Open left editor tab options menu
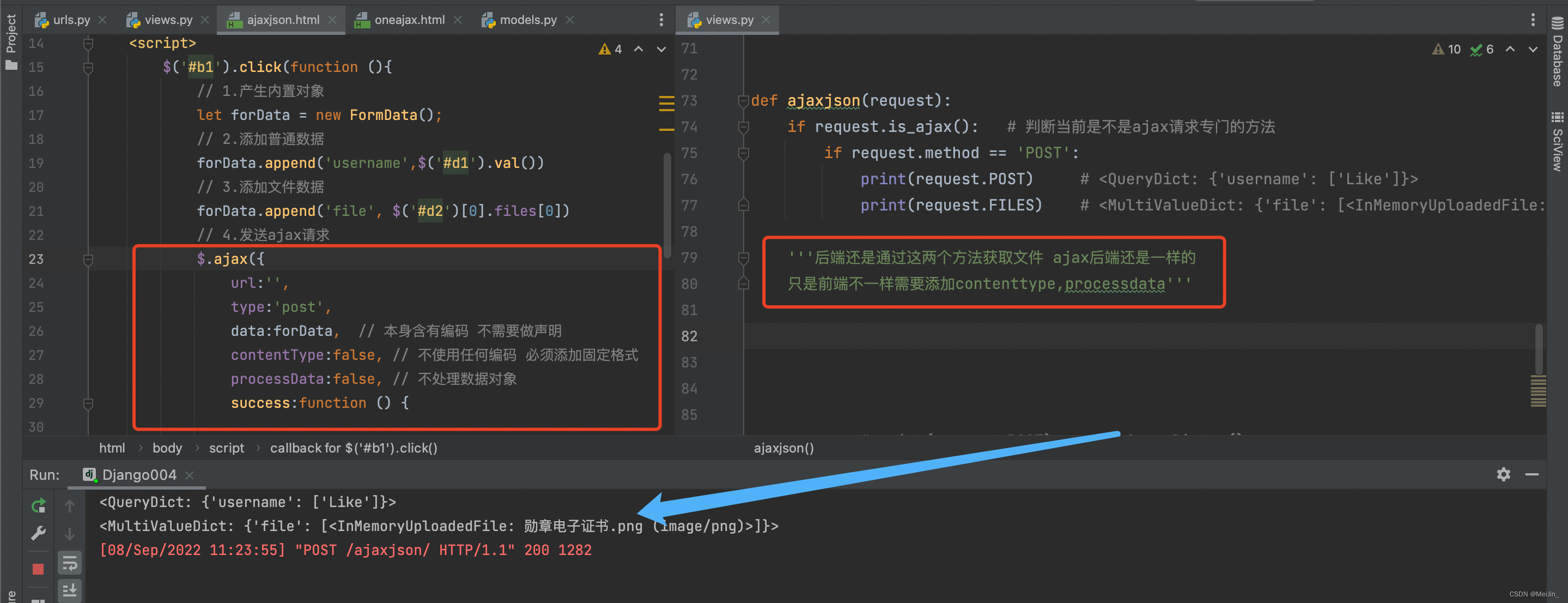 click(661, 20)
